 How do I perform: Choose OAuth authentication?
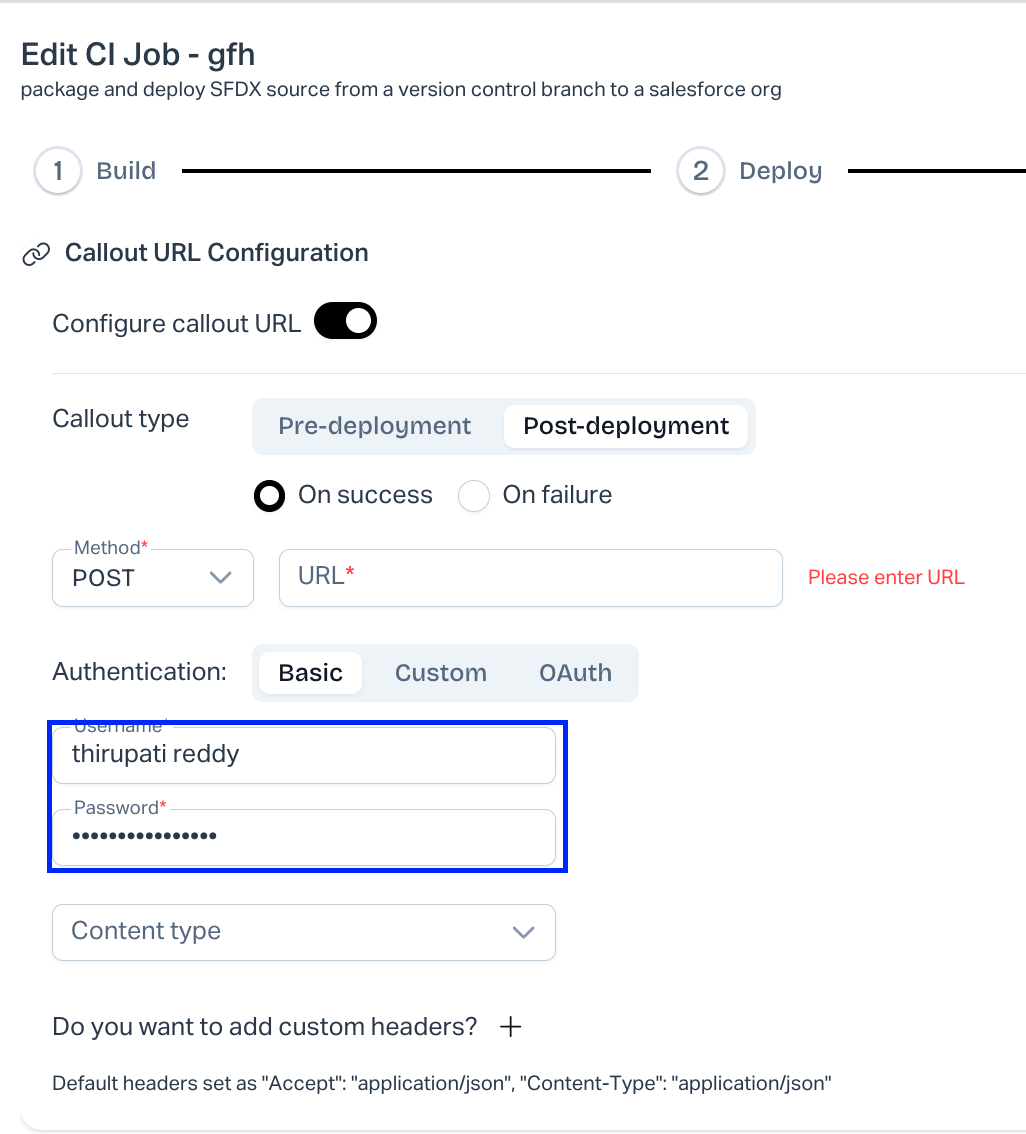[x=575, y=673]
